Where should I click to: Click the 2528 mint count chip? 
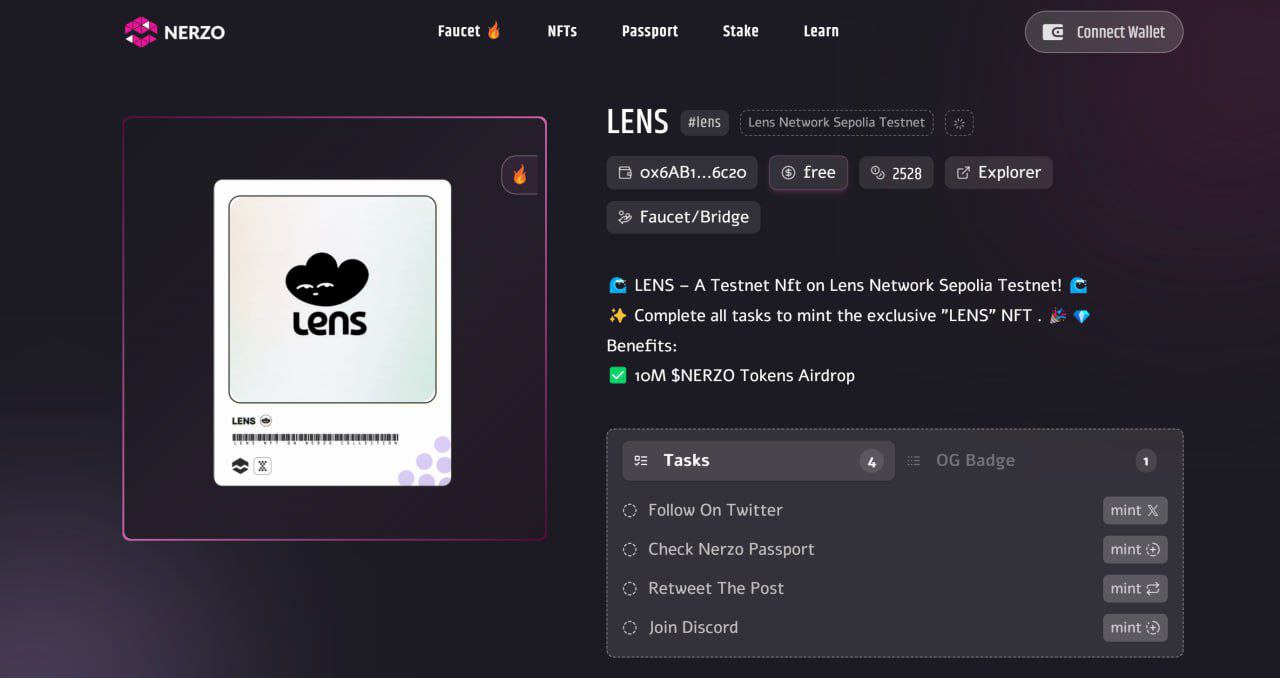tap(896, 173)
